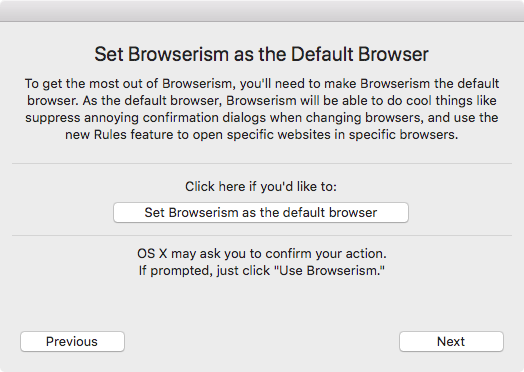524x372 pixels.
Task: Click the "OS X" words in the note
Action: point(152,254)
